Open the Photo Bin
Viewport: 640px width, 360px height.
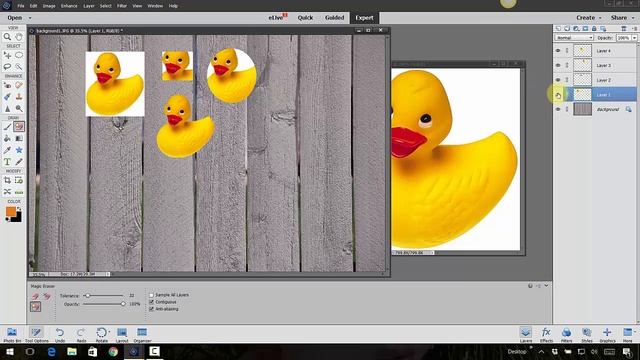(x=12, y=335)
